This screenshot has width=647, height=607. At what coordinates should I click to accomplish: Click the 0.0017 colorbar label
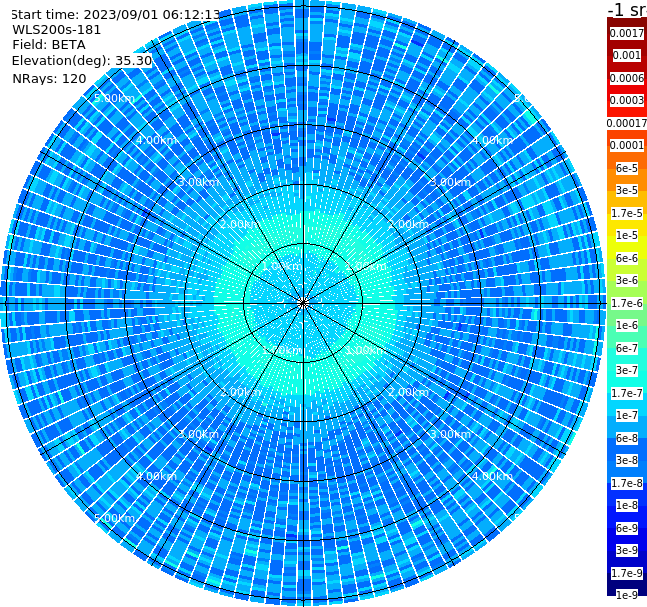[x=627, y=33]
